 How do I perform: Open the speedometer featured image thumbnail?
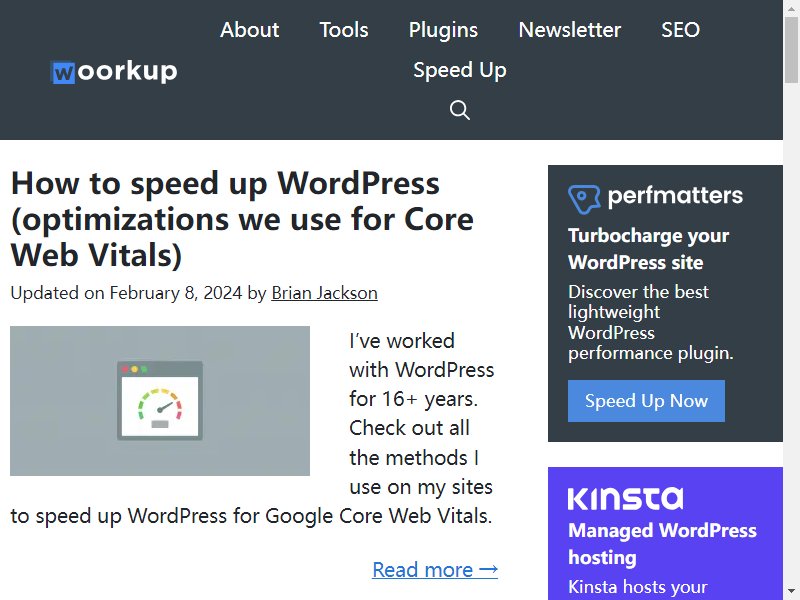[160, 401]
